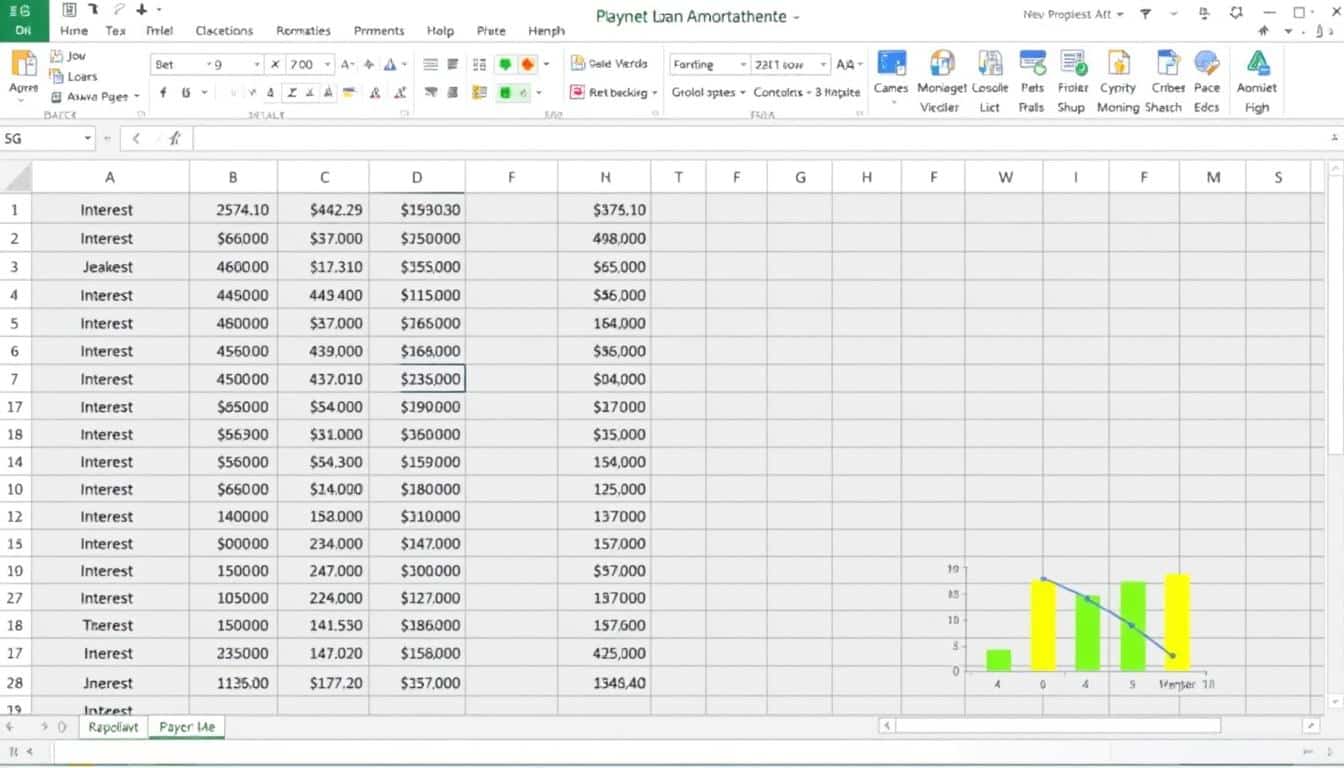The width and height of the screenshot is (1344, 768).
Task: Click the Pace Edcs icon
Action: 1207,63
